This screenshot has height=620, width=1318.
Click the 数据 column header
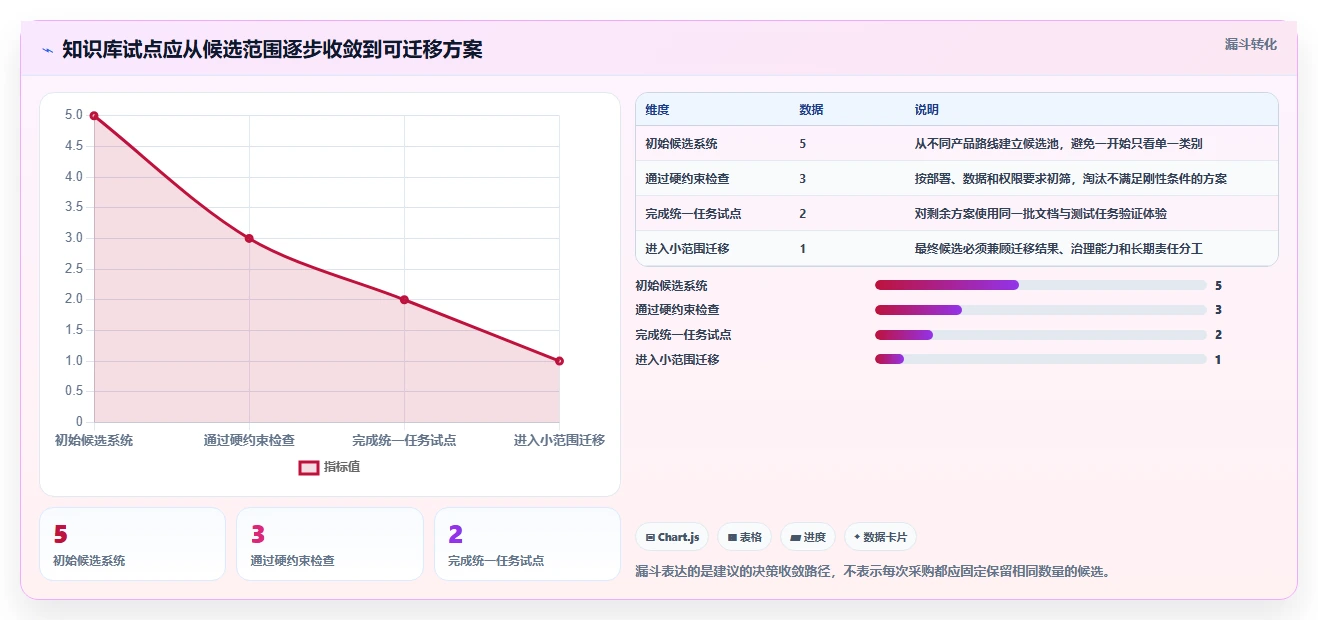pyautogui.click(x=811, y=110)
